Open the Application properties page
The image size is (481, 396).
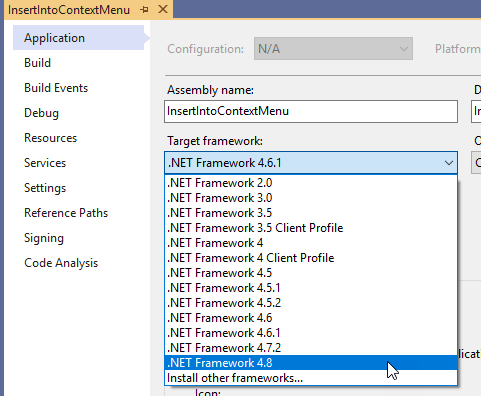coord(78,38)
